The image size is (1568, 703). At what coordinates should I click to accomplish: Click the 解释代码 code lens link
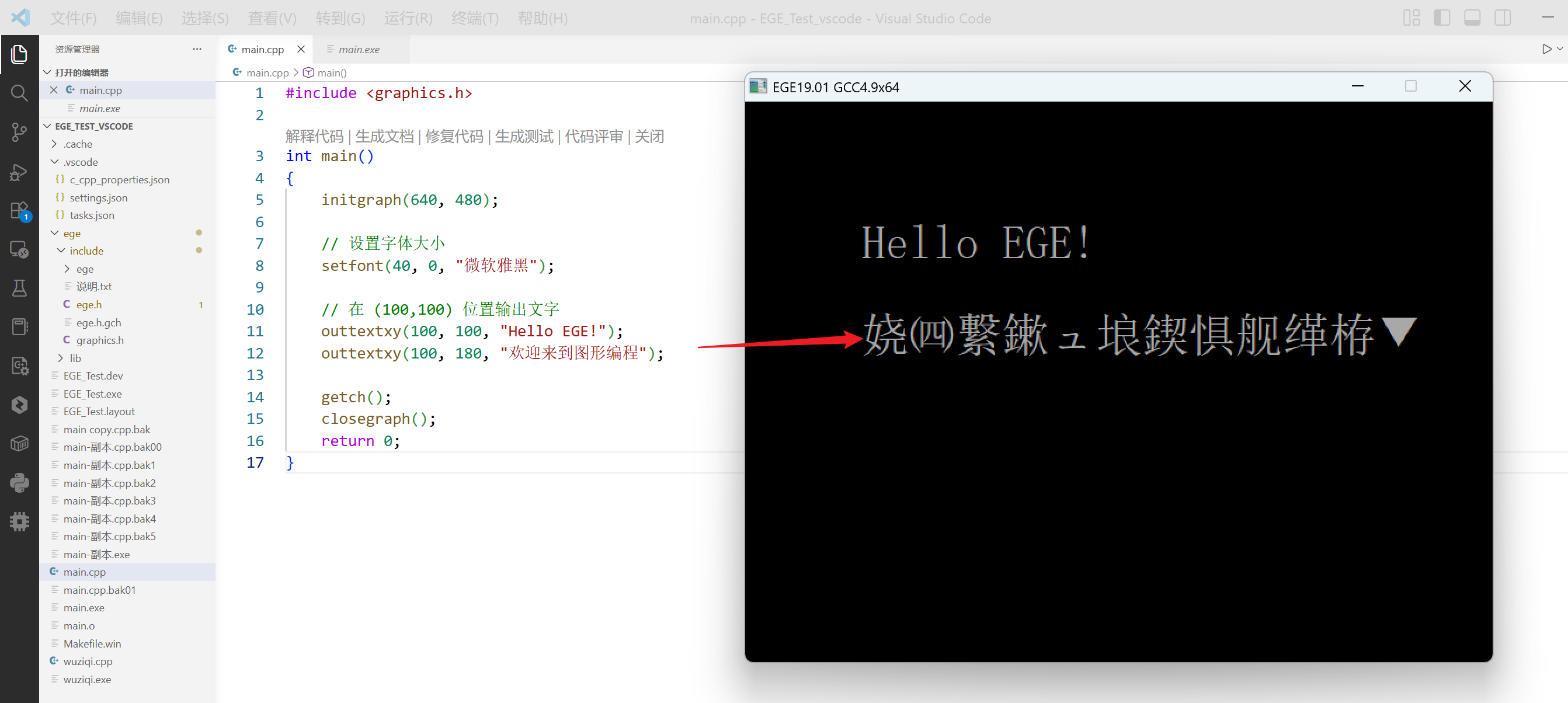314,137
